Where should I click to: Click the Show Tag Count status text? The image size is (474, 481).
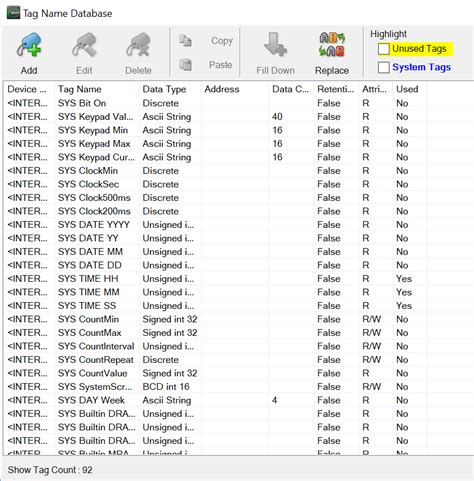pyautogui.click(x=50, y=470)
